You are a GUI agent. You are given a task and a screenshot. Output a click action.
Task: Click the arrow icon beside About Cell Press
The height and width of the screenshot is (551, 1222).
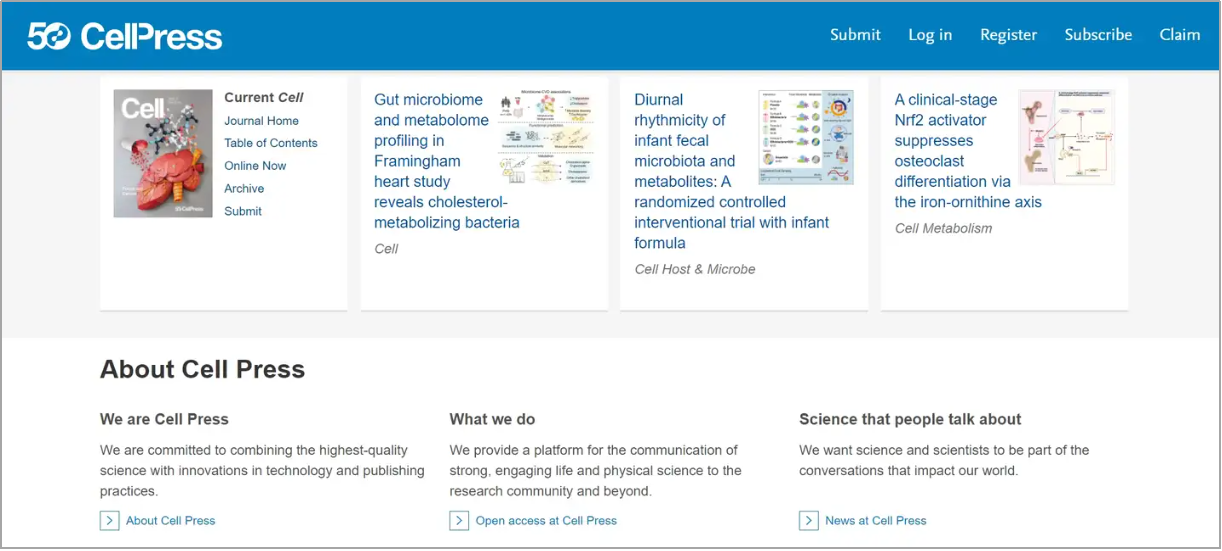[109, 520]
